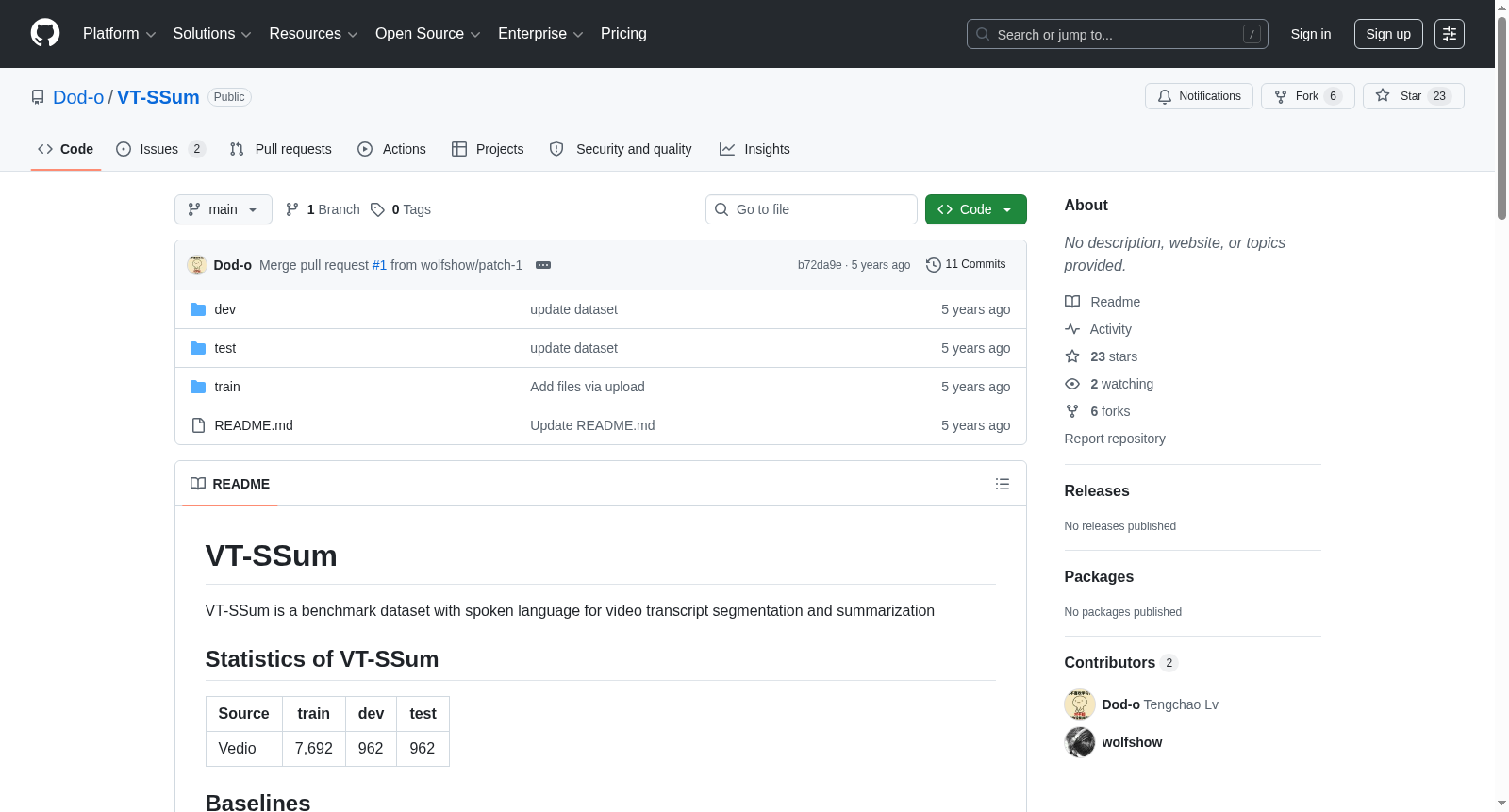Expand the Open Source menu
The height and width of the screenshot is (812, 1509).
pos(428,34)
